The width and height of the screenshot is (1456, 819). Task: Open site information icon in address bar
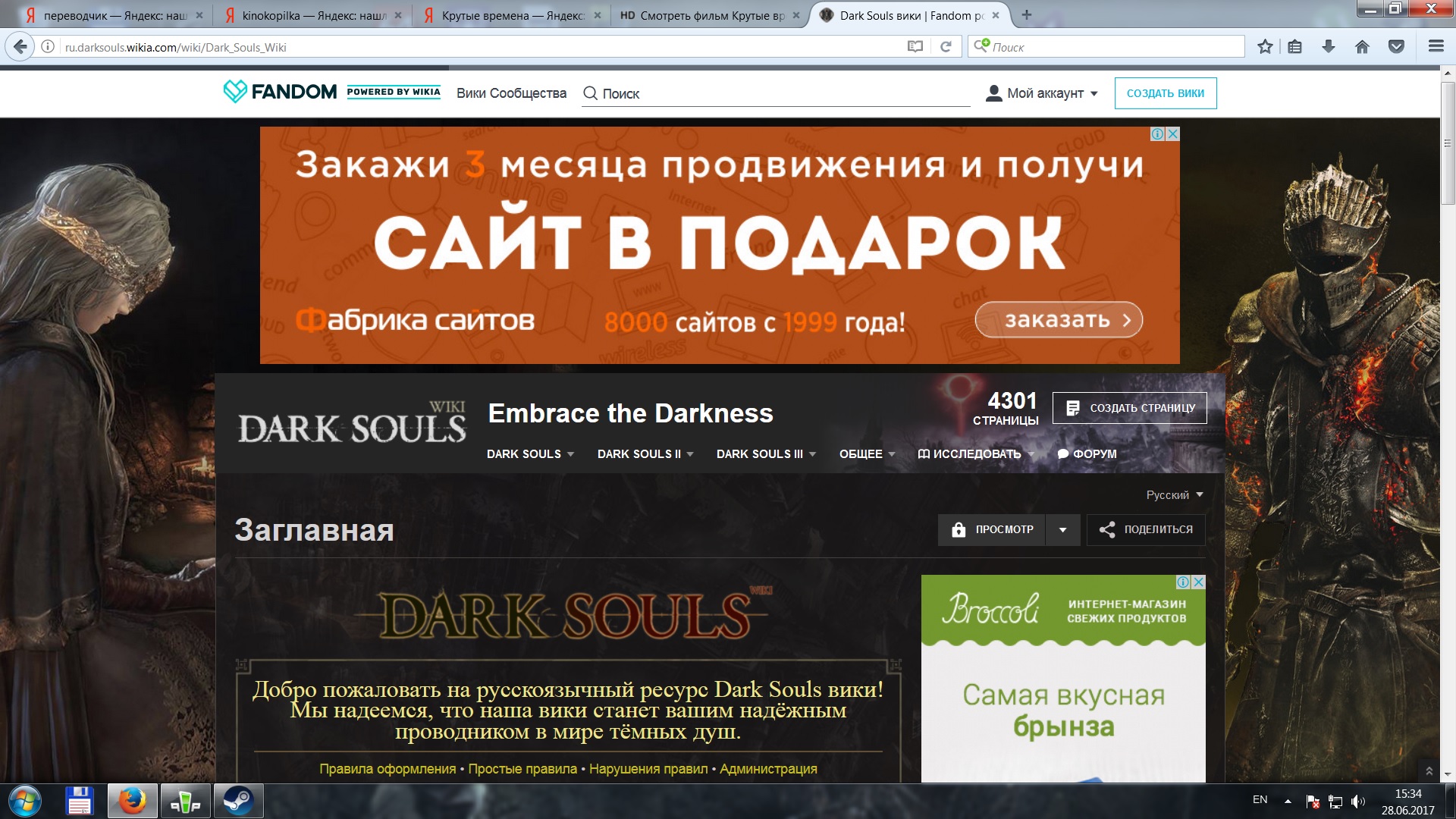(x=47, y=47)
